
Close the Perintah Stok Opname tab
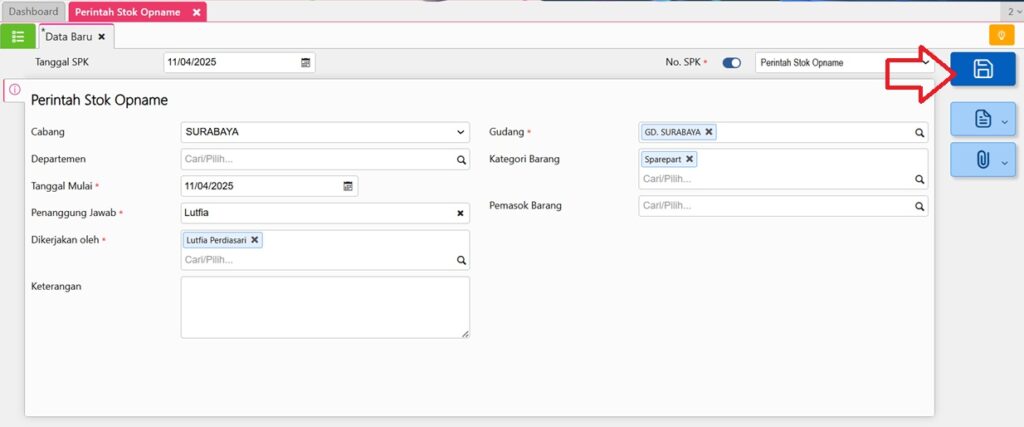pos(197,12)
